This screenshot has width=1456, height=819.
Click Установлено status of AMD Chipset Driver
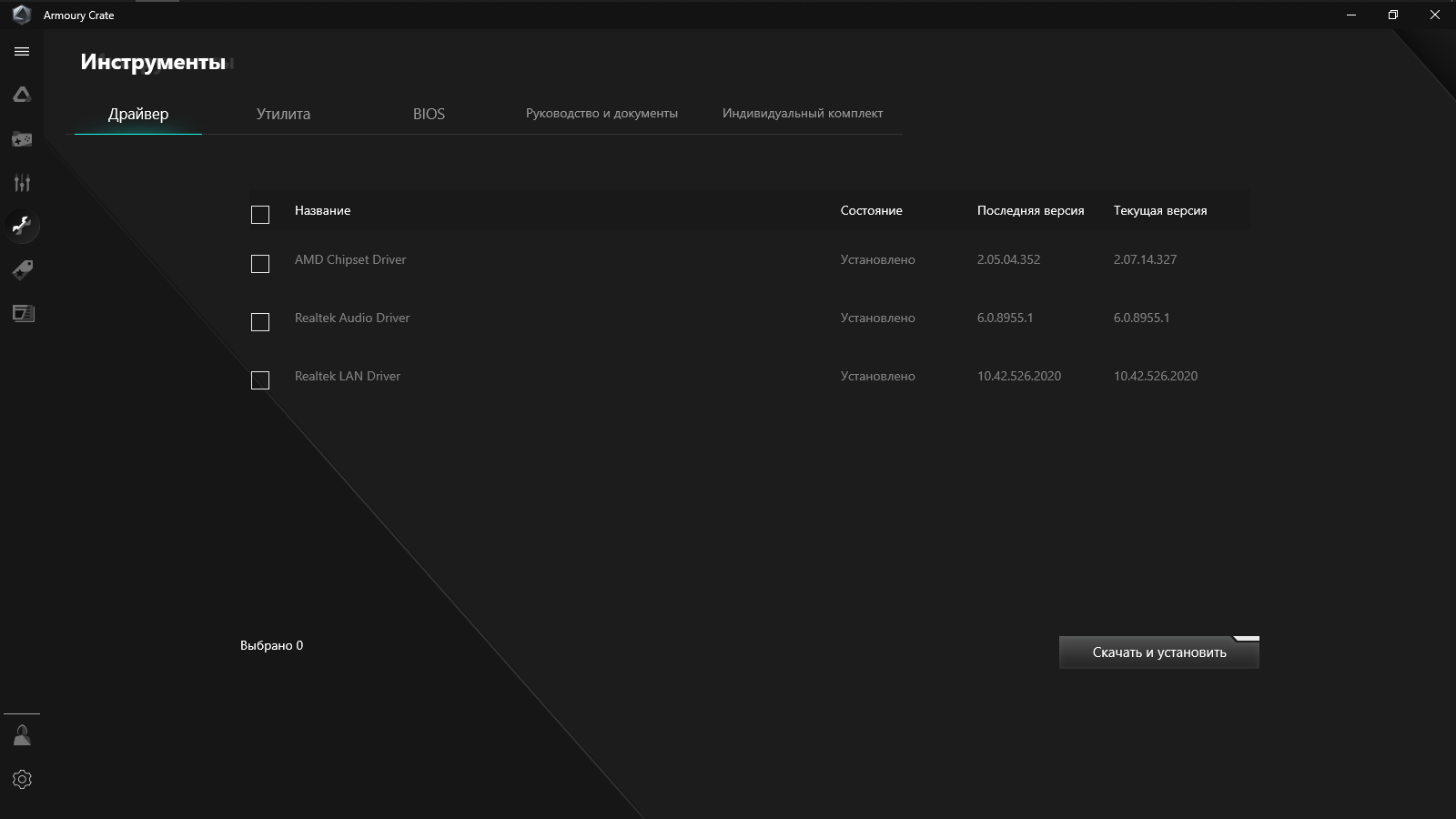(x=878, y=259)
